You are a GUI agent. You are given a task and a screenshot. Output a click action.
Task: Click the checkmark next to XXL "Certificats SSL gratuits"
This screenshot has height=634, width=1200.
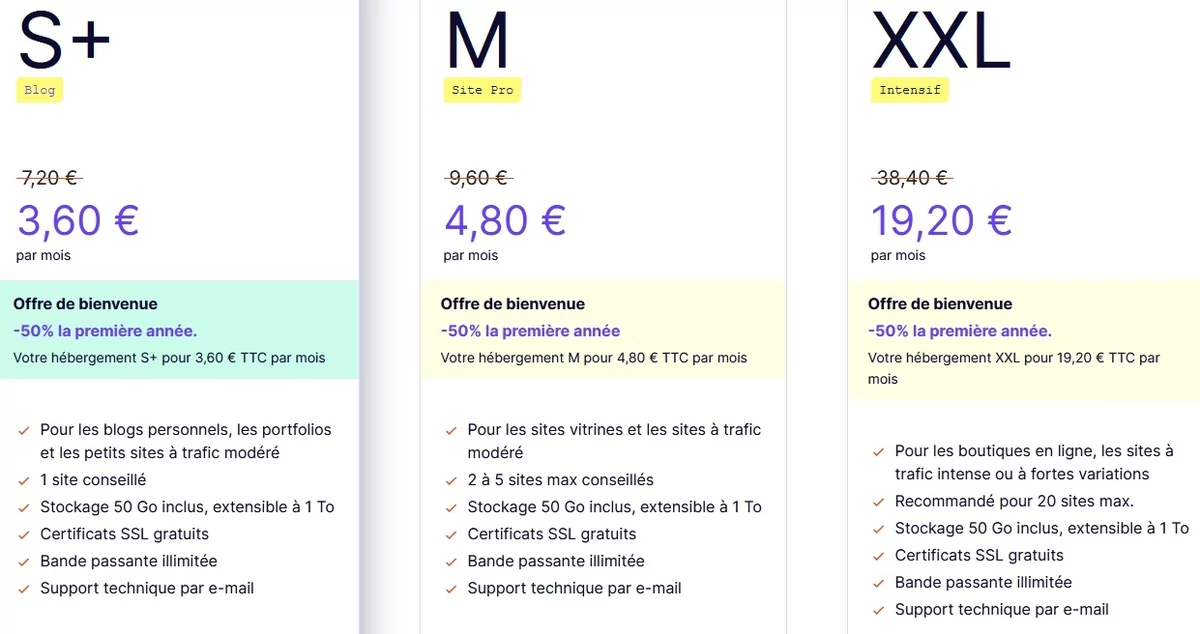[x=878, y=556]
